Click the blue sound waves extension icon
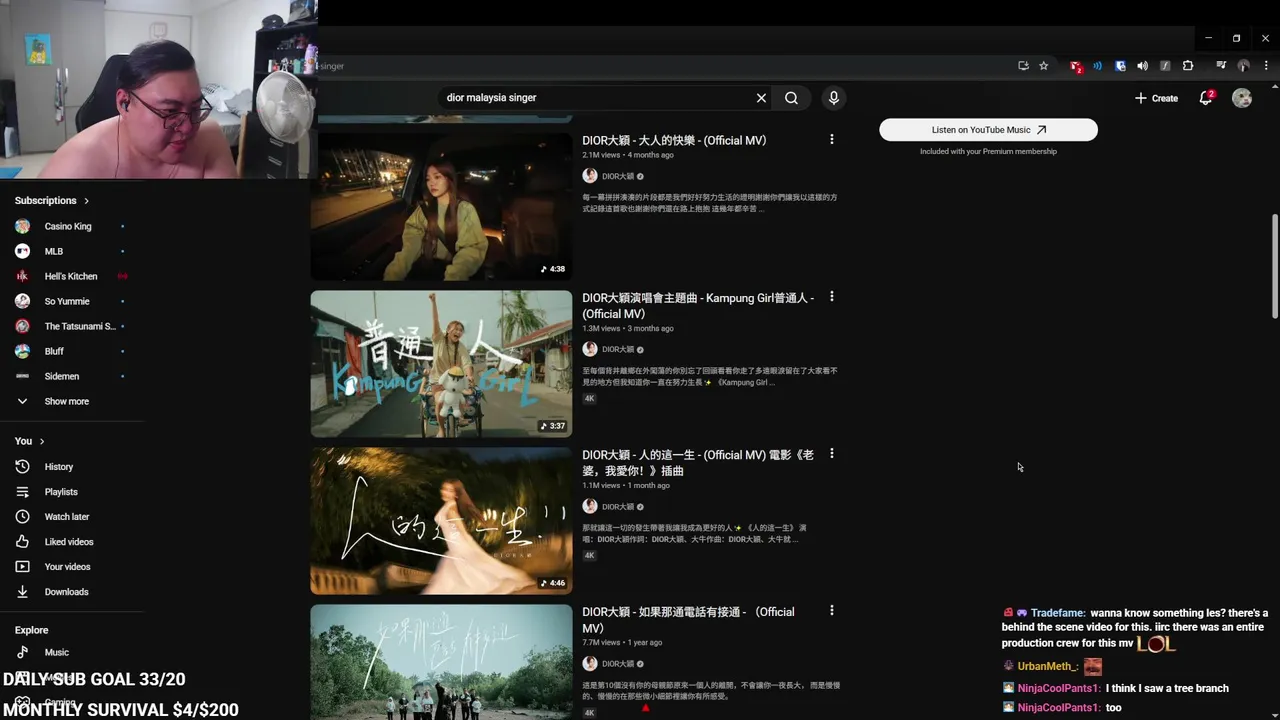The image size is (1280, 720). 1098,66
